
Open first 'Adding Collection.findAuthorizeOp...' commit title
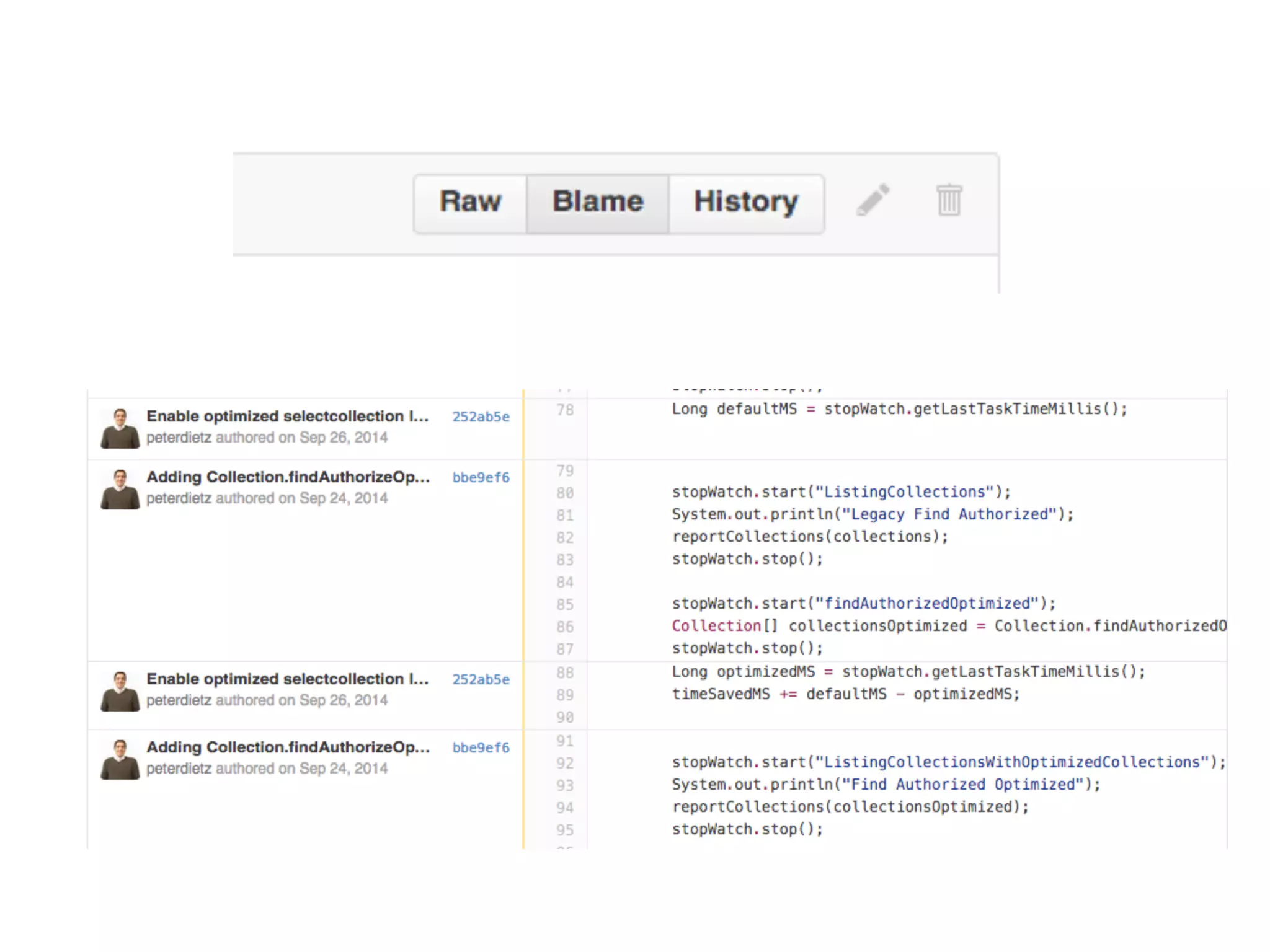click(288, 477)
